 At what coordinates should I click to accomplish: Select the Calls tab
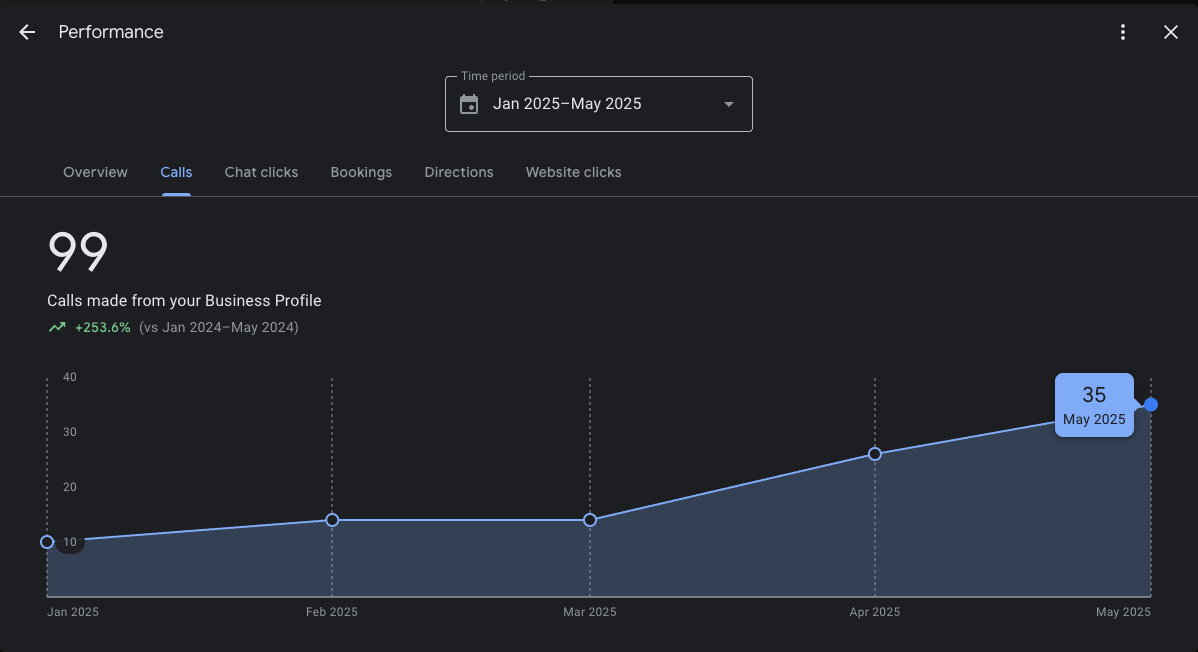point(176,173)
